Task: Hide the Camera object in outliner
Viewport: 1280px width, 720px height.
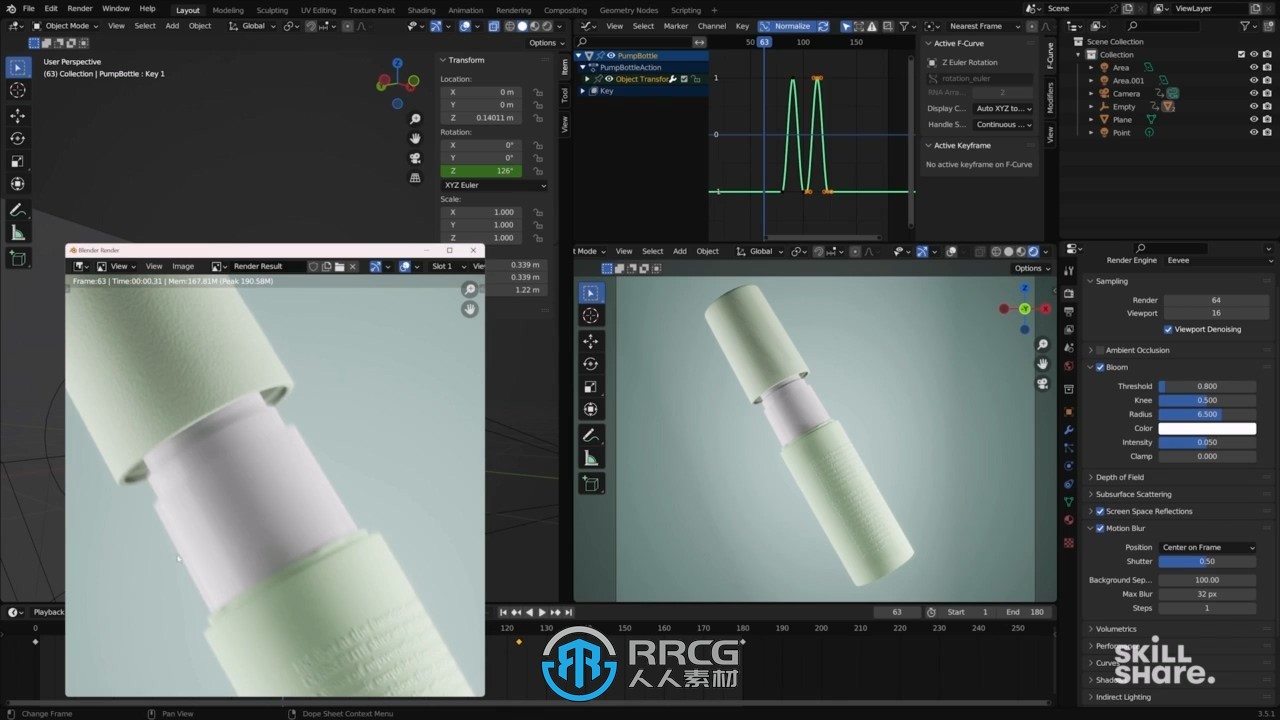Action: (x=1254, y=93)
